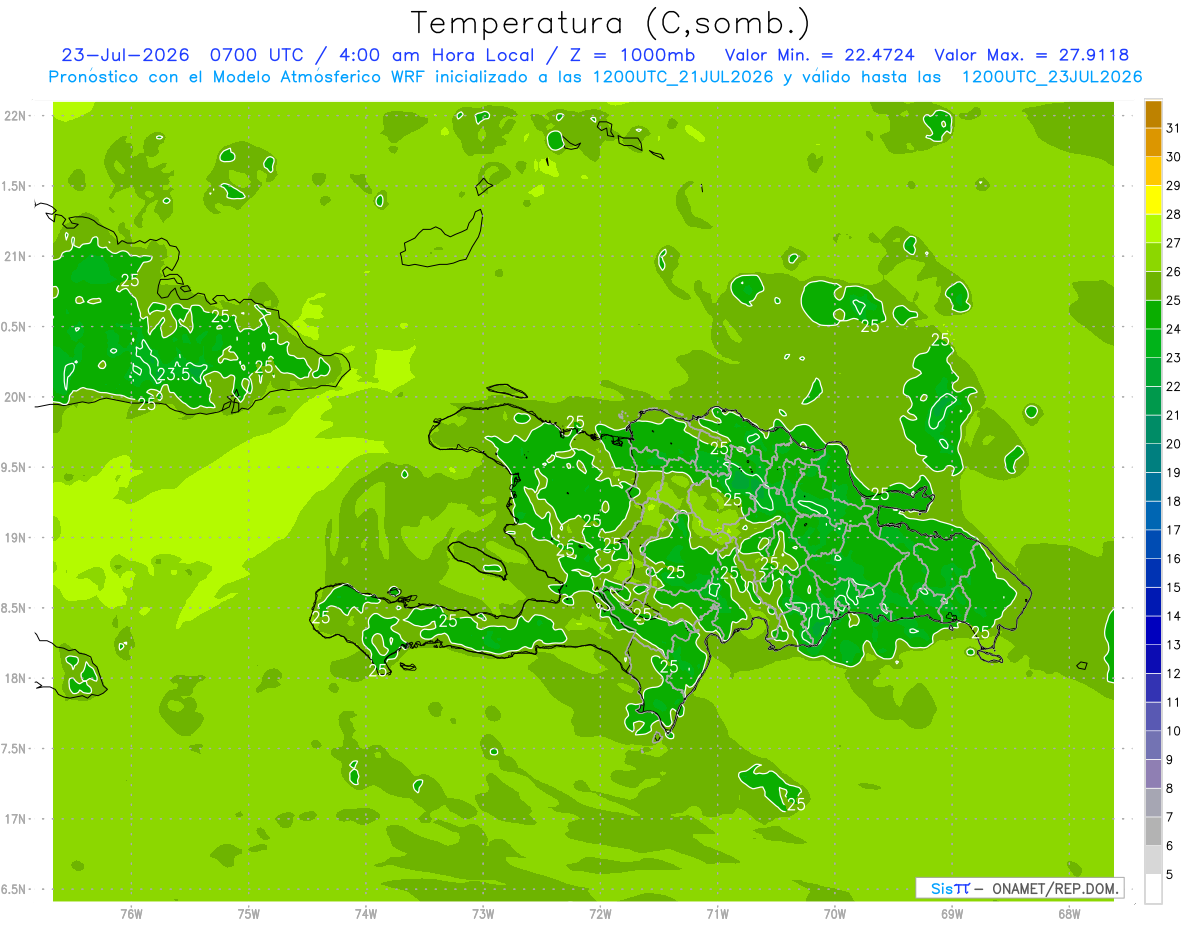1200x927 pixels.
Task: Pick the yellow swatch between 28 and 29
Action: coord(1153,200)
